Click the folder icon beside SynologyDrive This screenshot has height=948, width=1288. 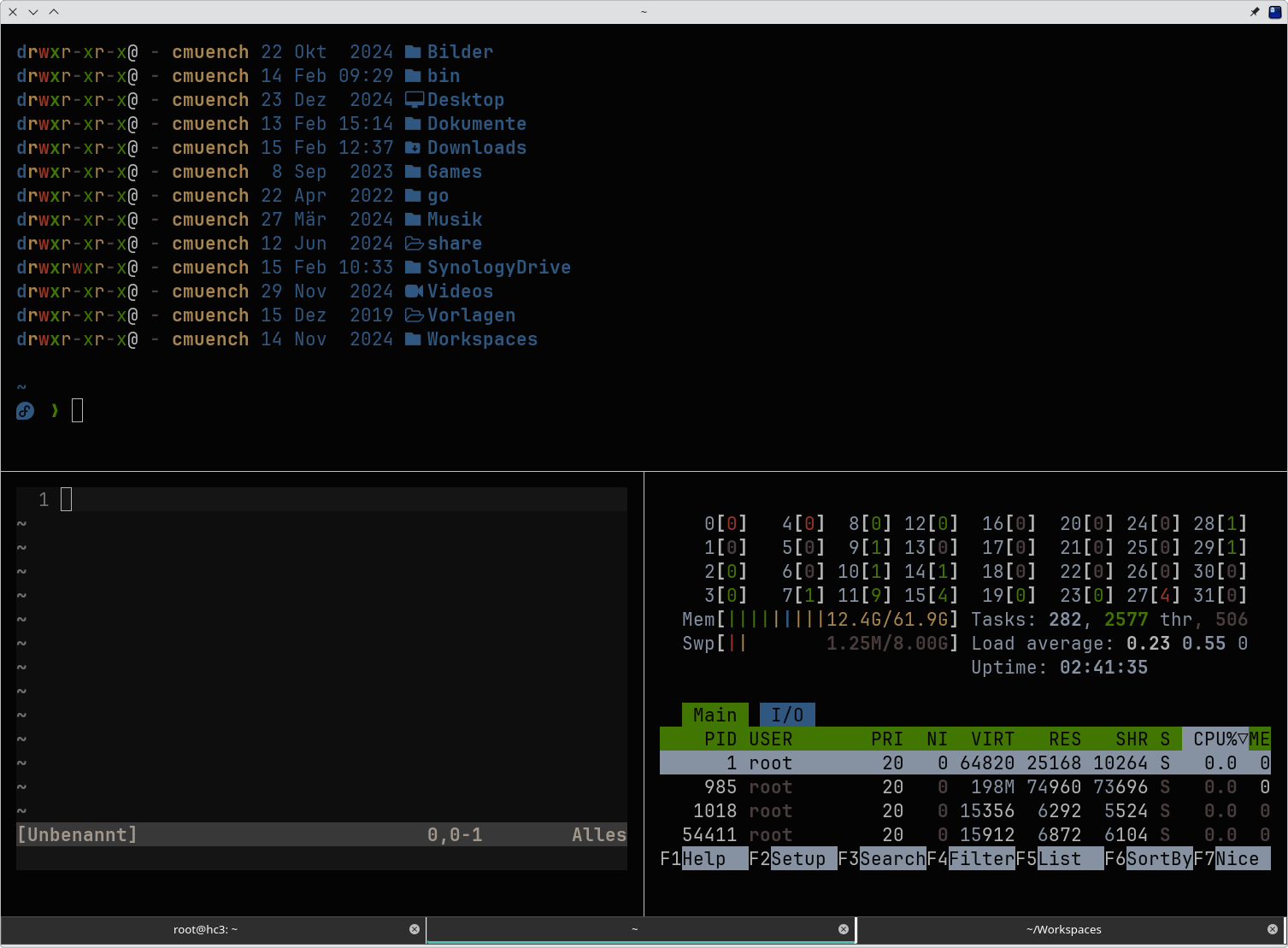coord(413,268)
